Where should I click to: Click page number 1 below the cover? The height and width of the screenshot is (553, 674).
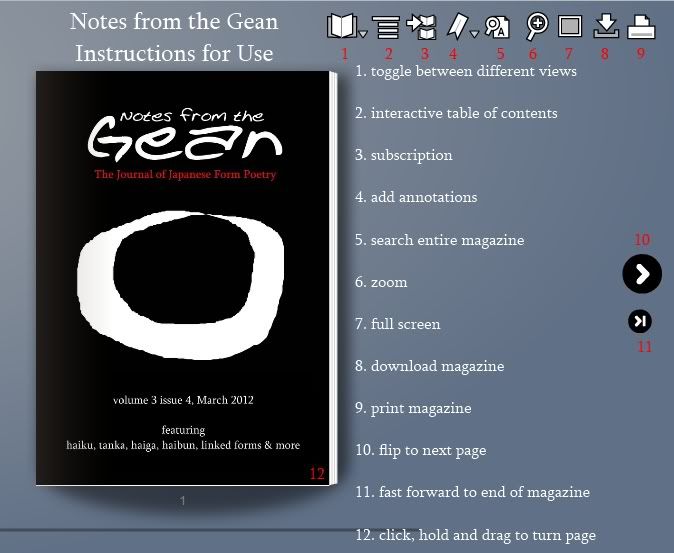[182, 501]
